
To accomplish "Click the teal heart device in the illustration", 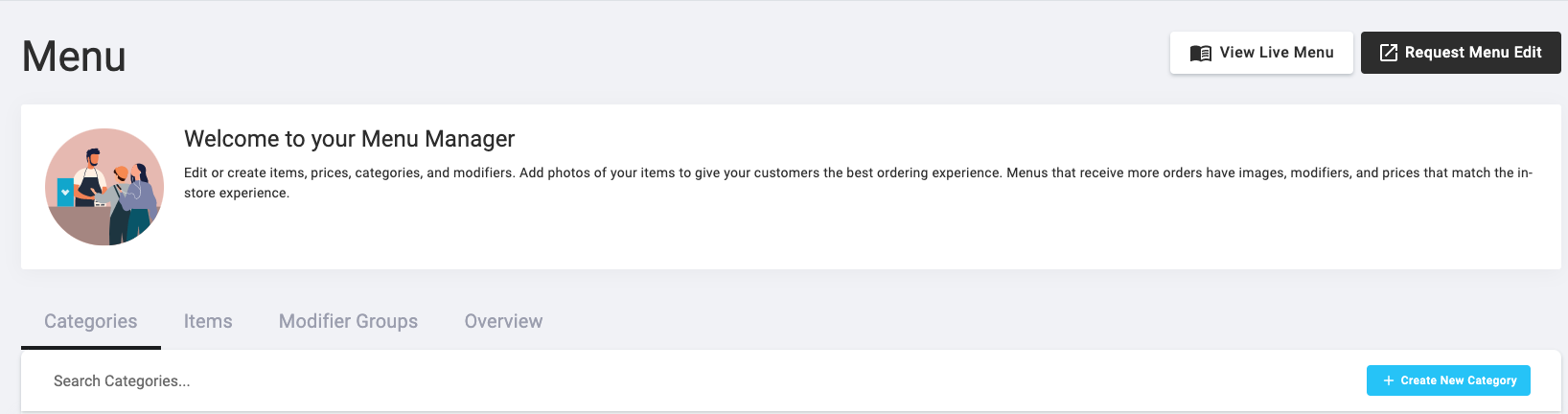I will tap(65, 192).
